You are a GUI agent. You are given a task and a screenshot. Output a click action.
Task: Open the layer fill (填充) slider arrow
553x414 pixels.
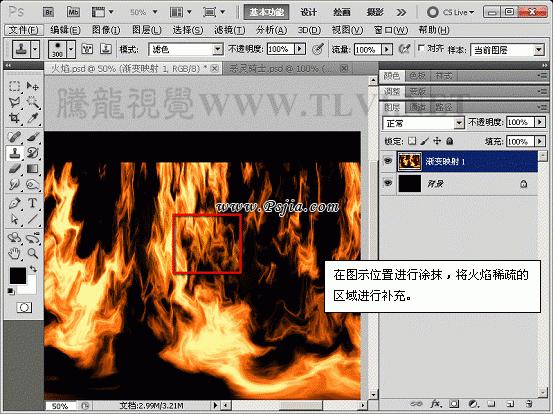(x=540, y=141)
